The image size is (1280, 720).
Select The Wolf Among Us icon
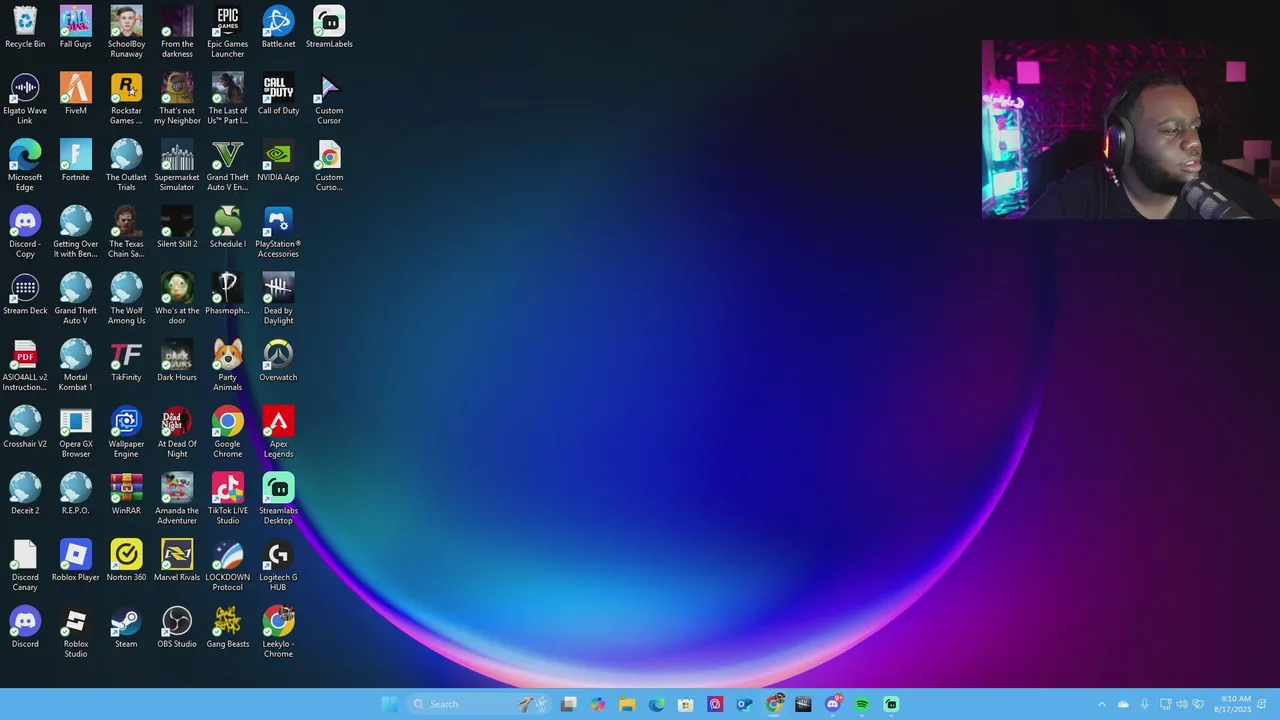[126, 299]
